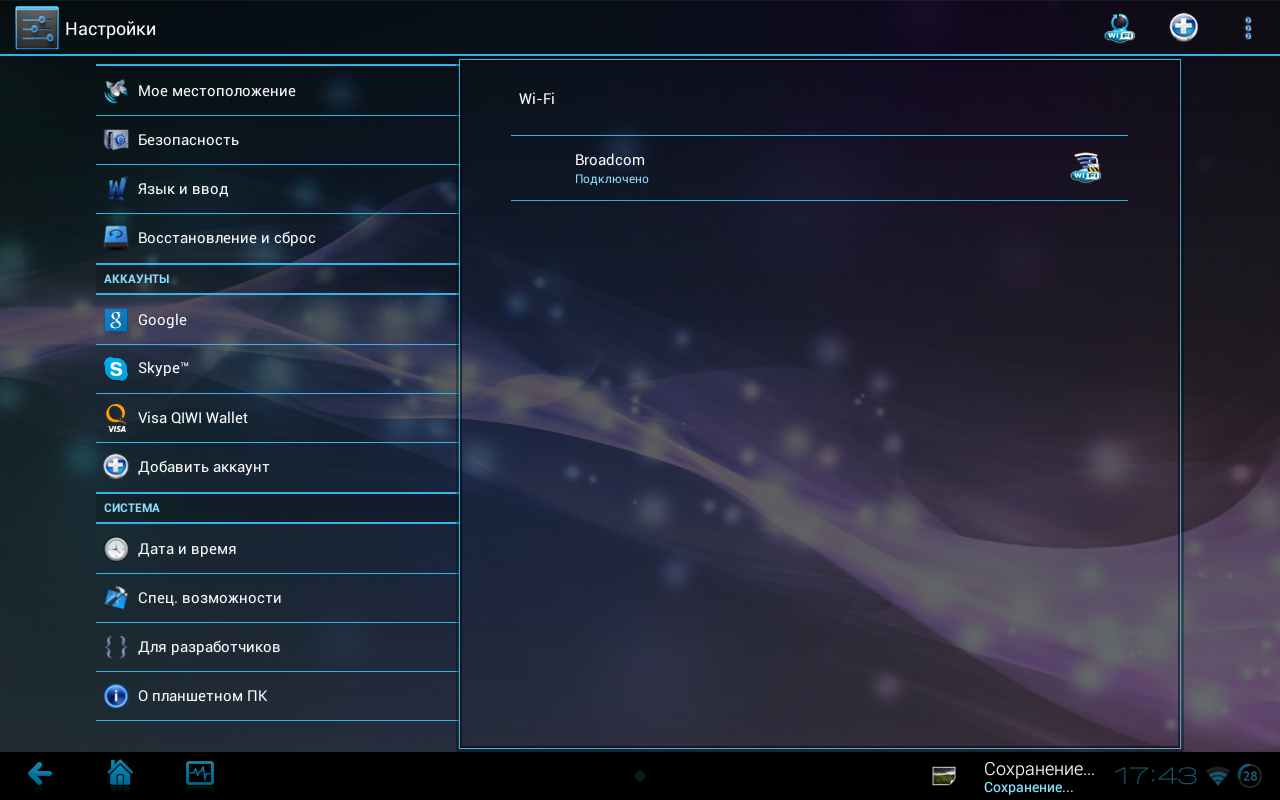1280x800 pixels.
Task: Open Язык и ввод settings
Action: pyautogui.click(x=277, y=189)
